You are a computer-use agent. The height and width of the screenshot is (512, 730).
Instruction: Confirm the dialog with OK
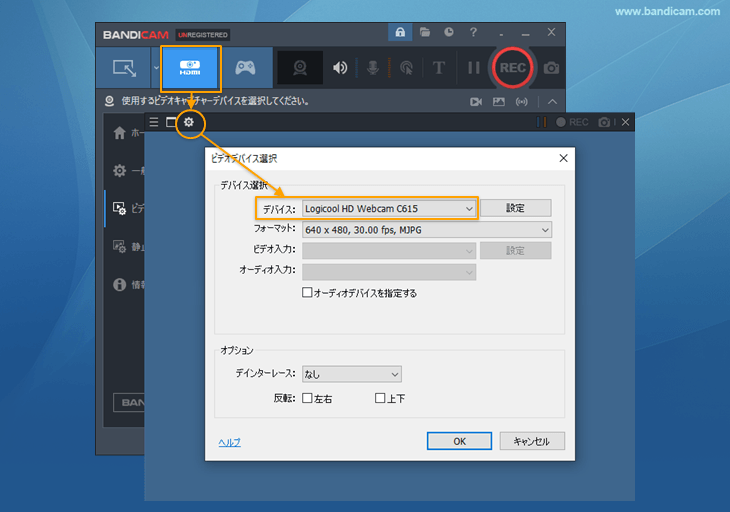459,441
